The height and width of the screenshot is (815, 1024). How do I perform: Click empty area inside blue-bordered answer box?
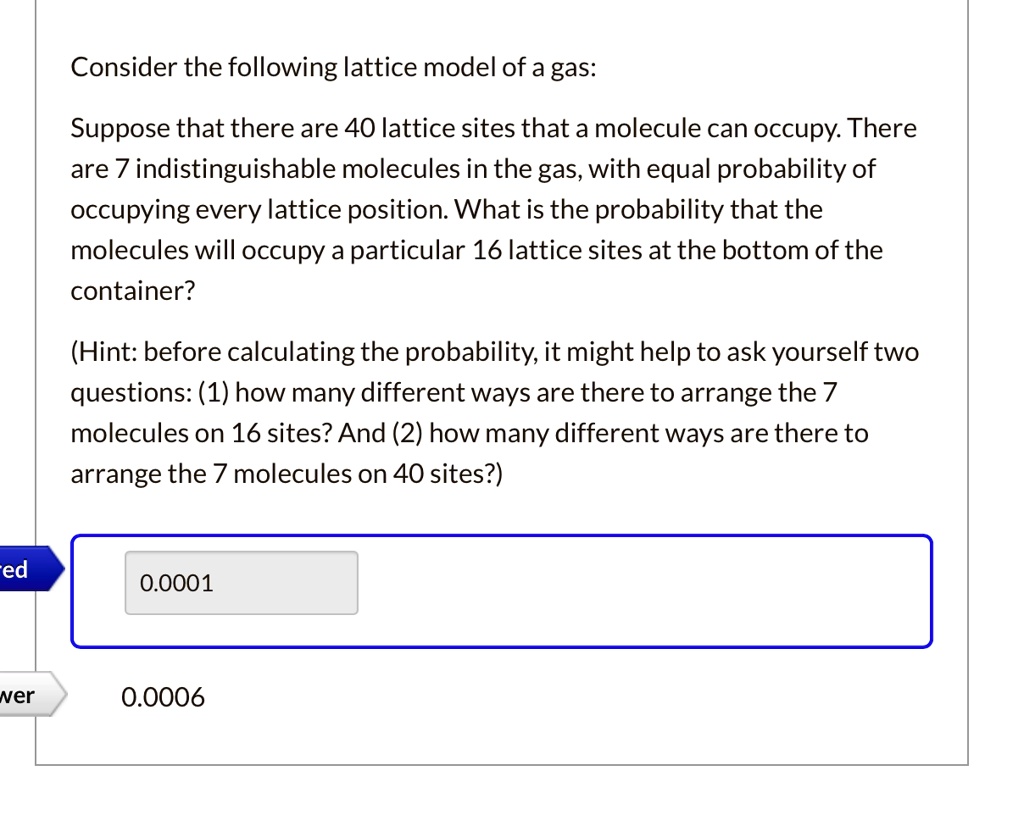pyautogui.click(x=640, y=591)
